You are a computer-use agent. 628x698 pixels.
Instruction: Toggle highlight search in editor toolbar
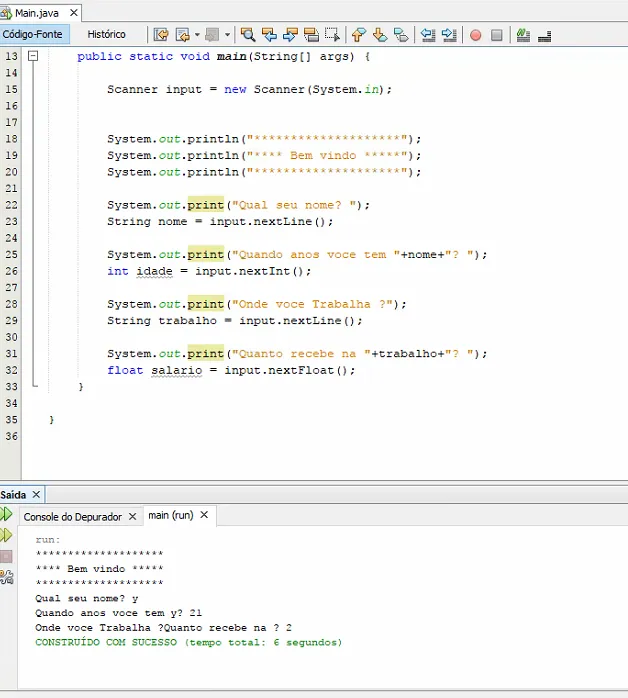tap(311, 35)
